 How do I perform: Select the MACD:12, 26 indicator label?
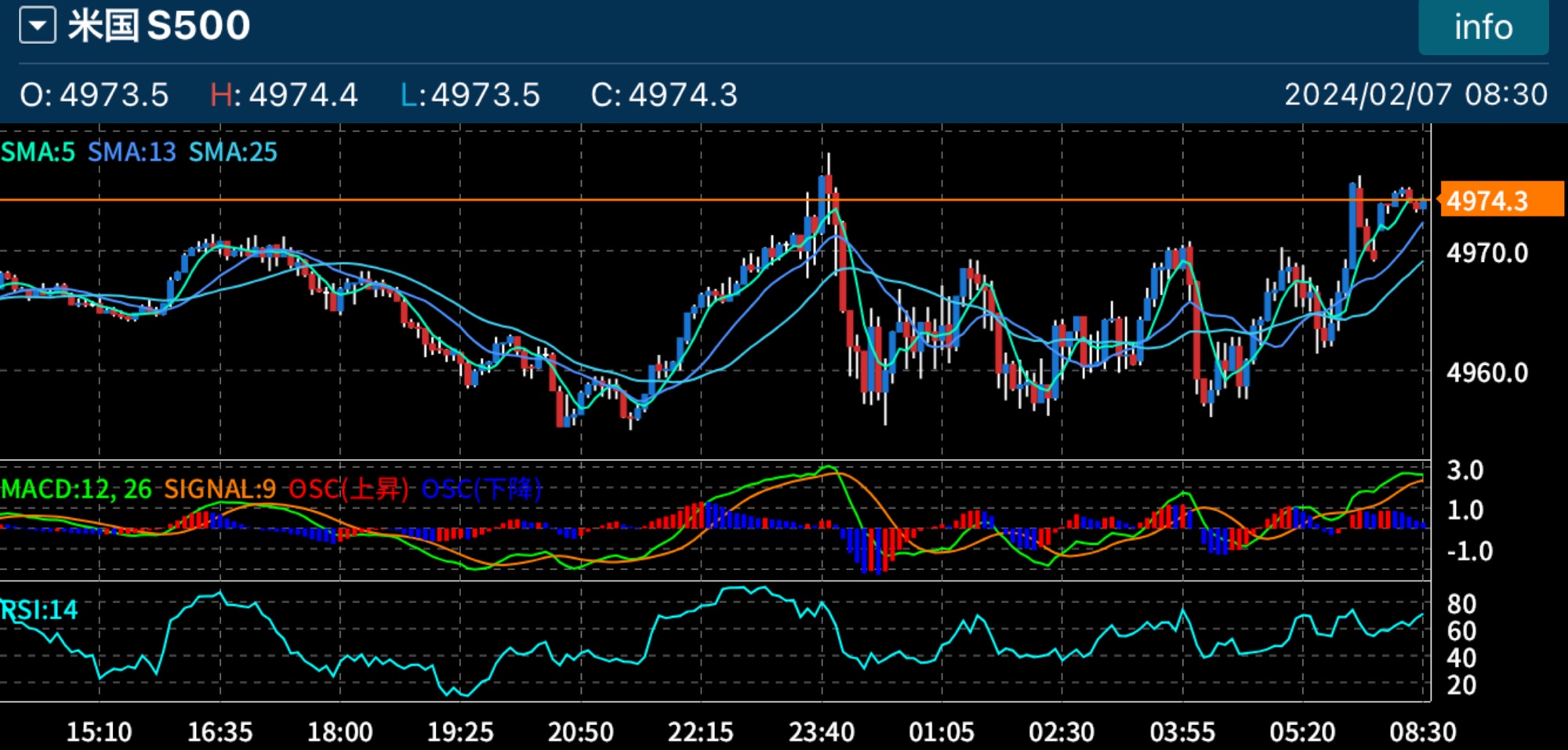[77, 489]
